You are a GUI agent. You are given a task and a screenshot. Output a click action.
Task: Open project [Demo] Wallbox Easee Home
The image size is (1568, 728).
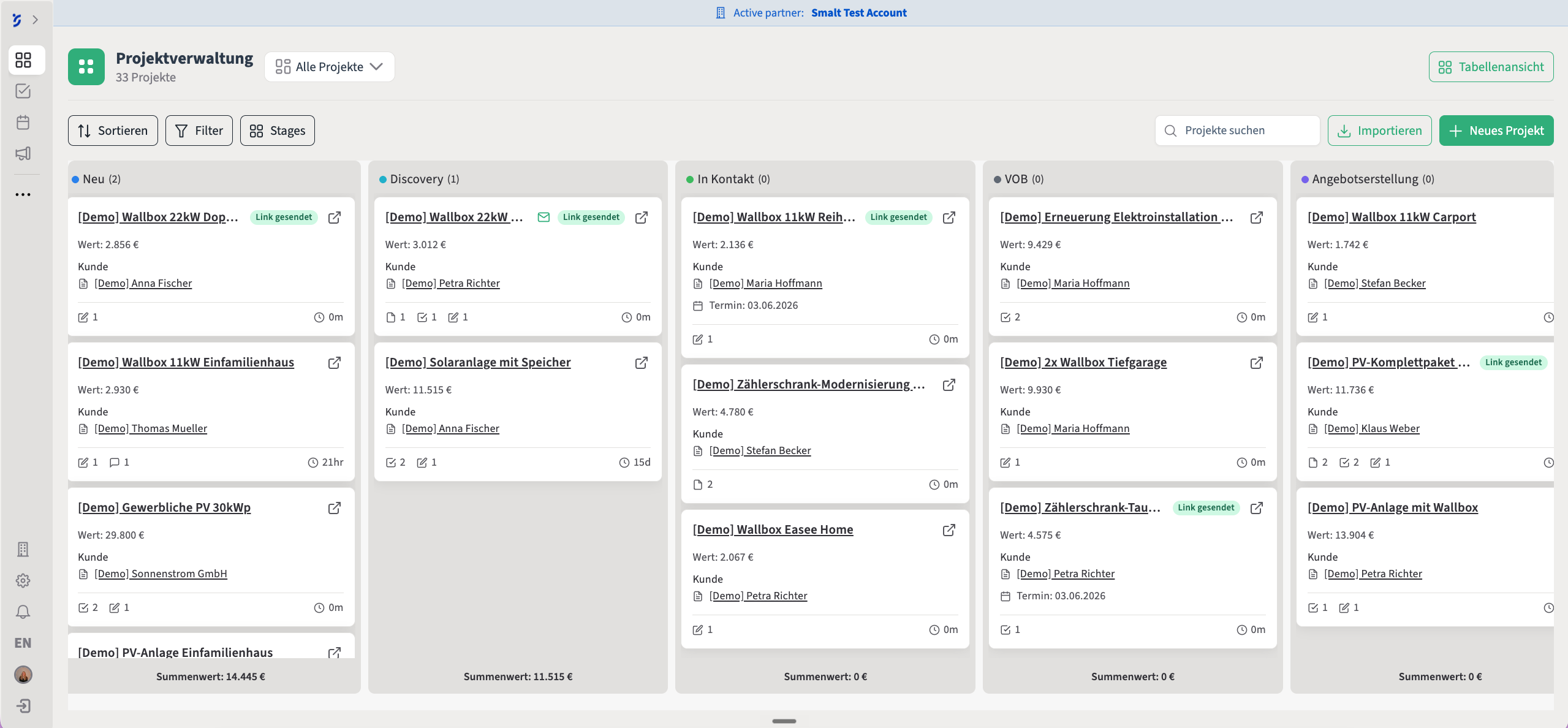point(773,529)
